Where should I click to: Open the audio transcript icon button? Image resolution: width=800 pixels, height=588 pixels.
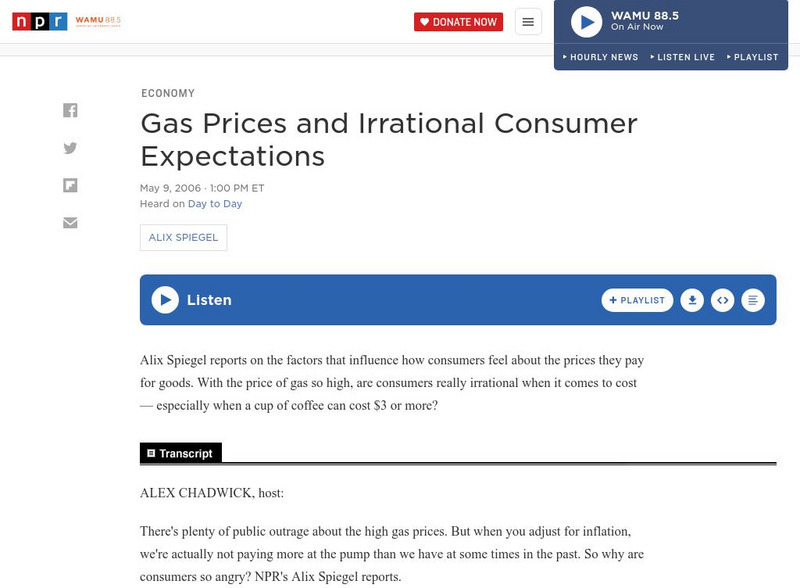(x=753, y=300)
